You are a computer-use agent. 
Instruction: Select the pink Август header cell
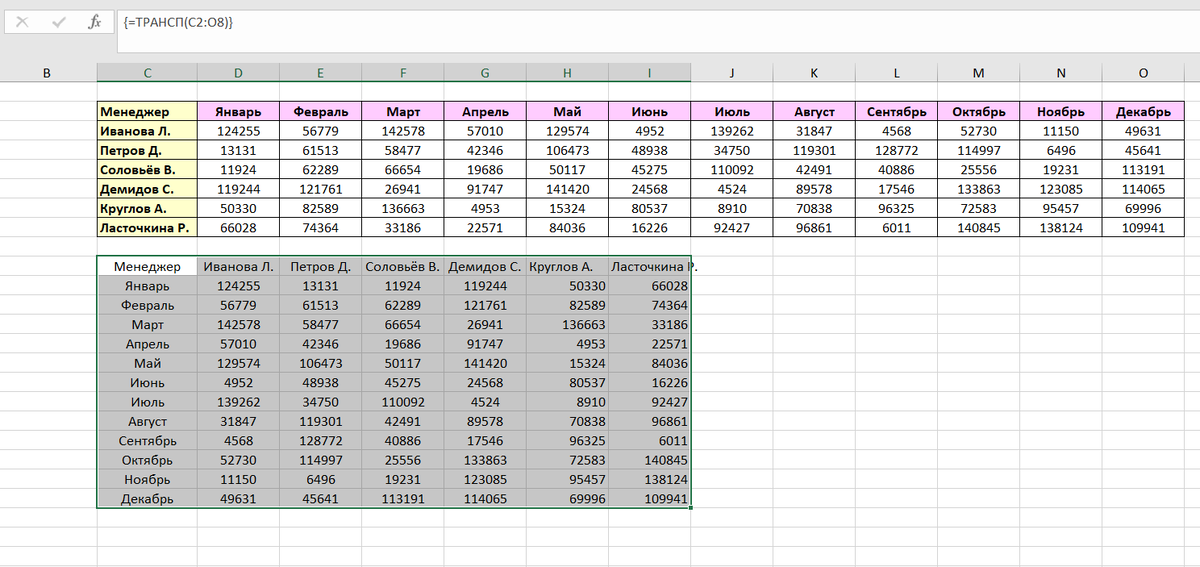pyautogui.click(x=814, y=112)
